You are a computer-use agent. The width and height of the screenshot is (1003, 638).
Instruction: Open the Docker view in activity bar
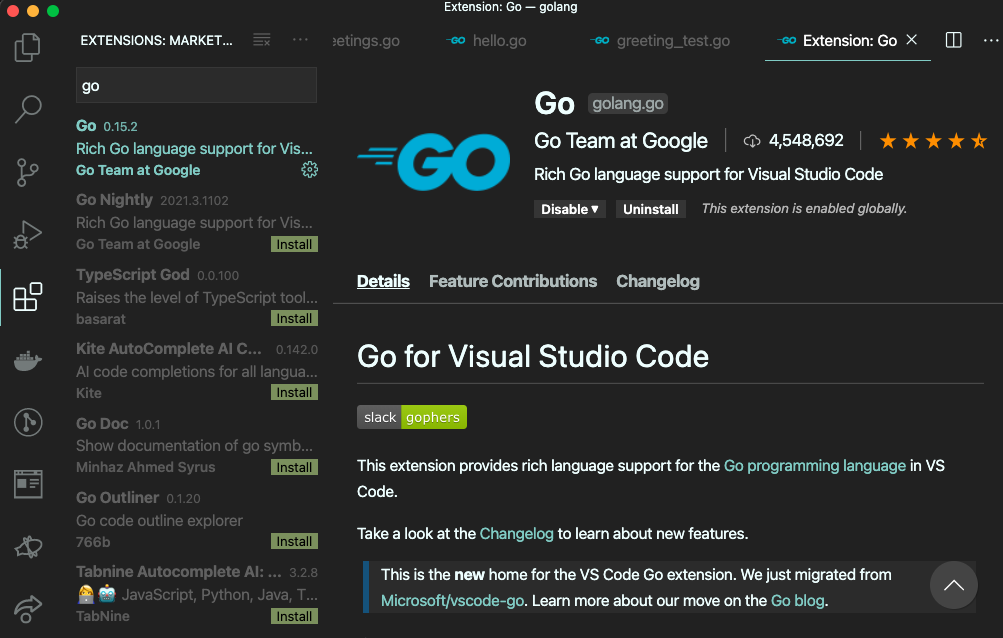point(28,360)
